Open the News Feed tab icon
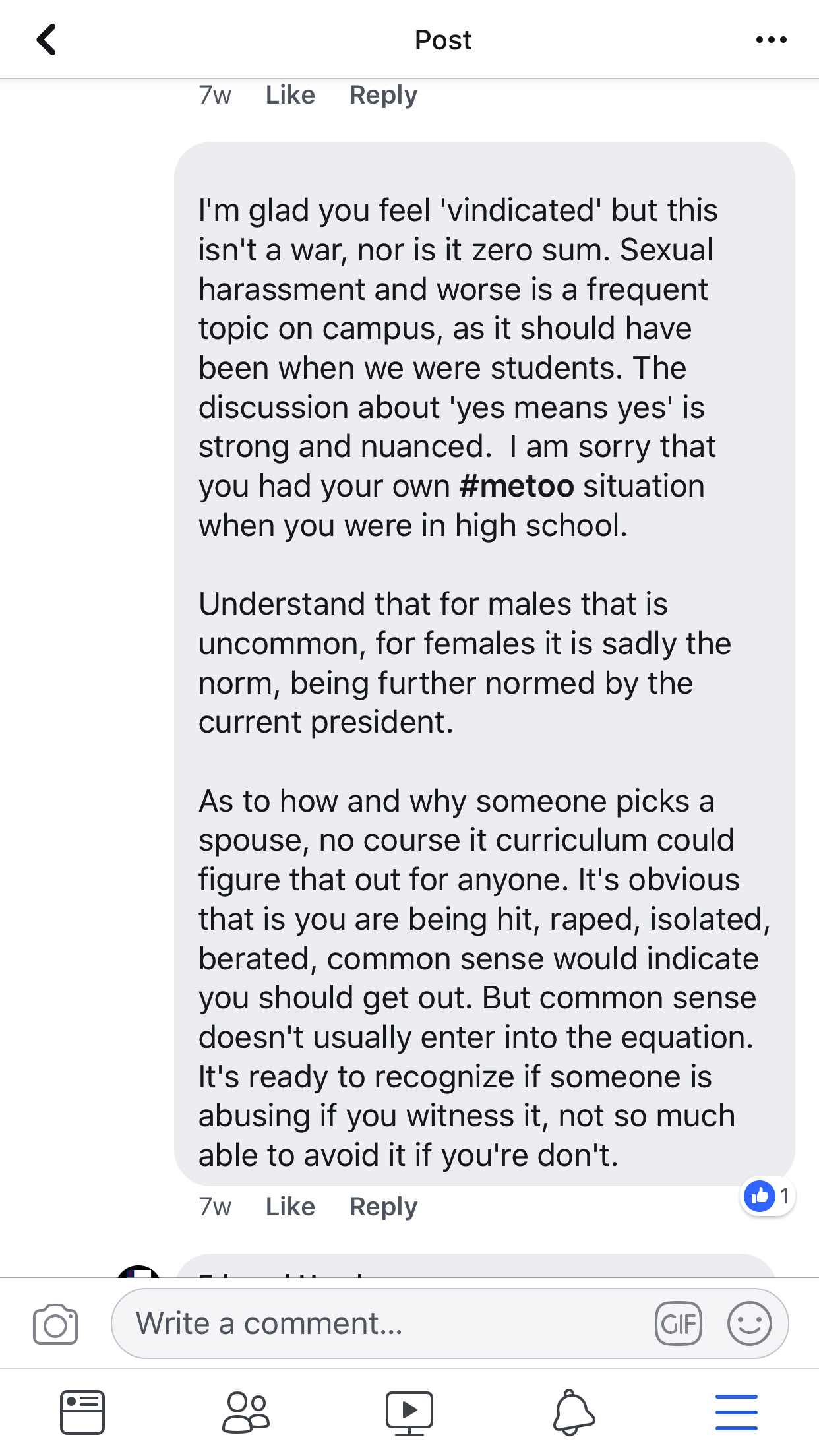The width and height of the screenshot is (819, 1456). [x=82, y=1412]
